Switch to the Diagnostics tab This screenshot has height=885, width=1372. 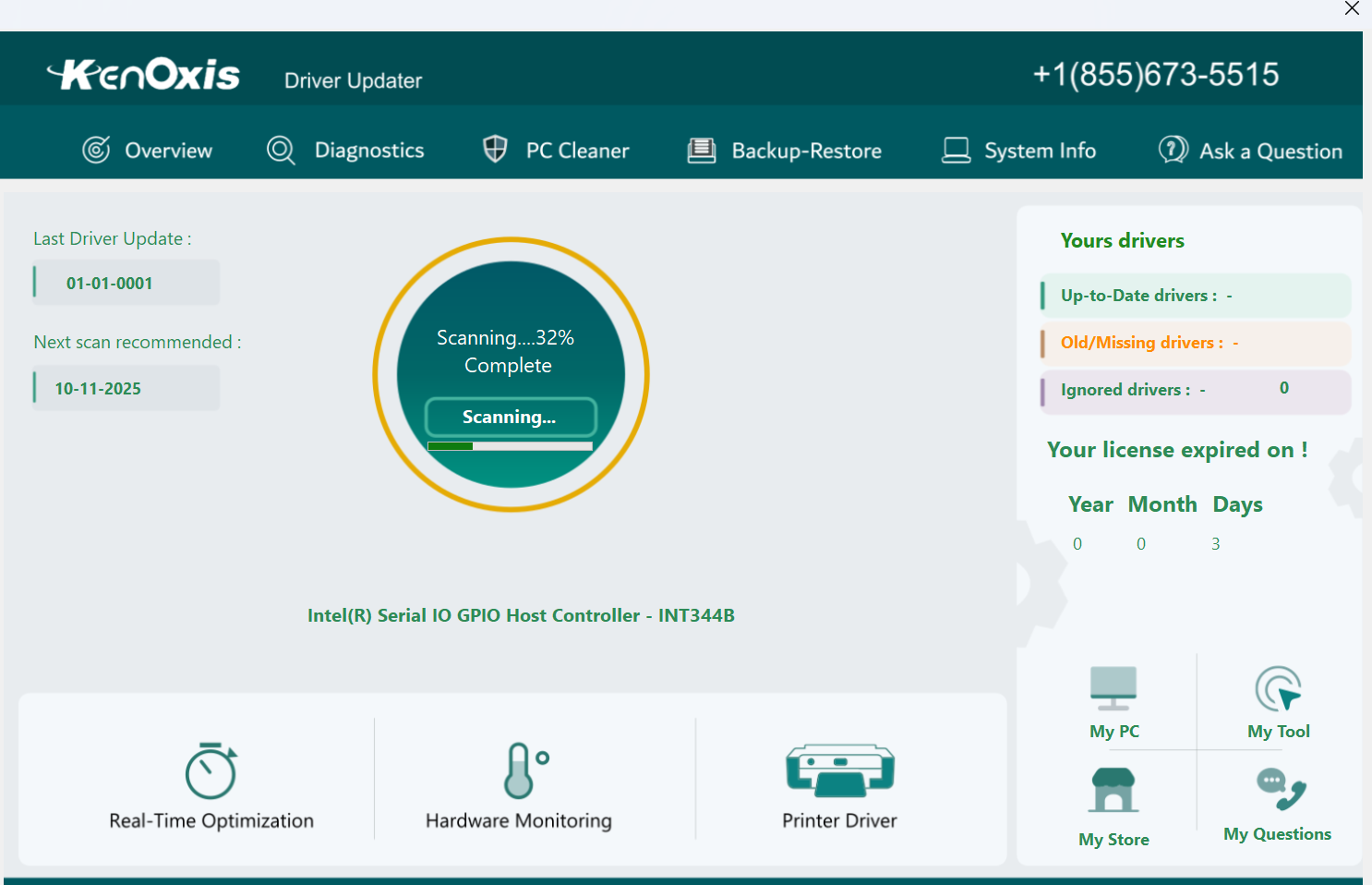coord(346,150)
